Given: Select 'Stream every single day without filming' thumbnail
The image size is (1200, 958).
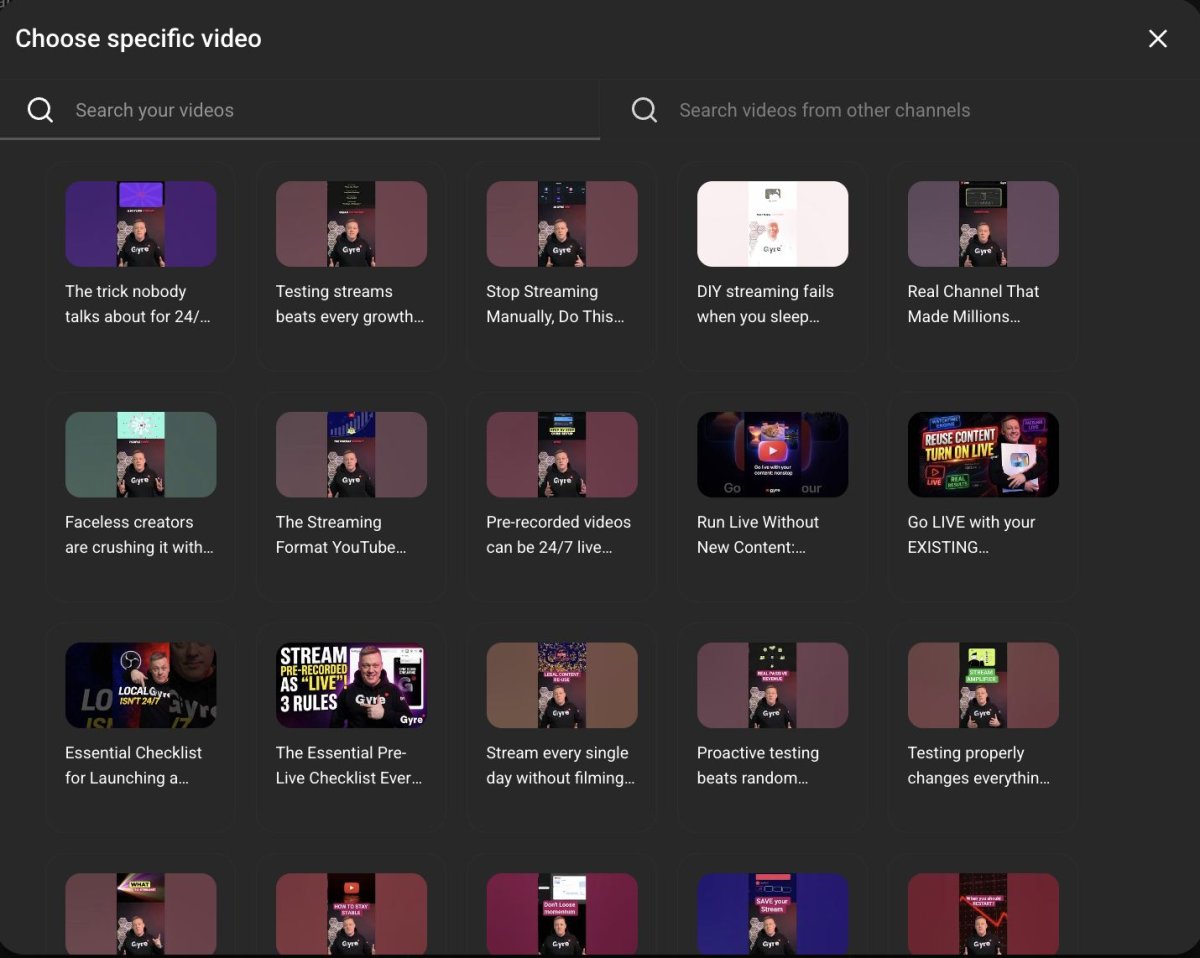Looking at the screenshot, I should click(562, 685).
